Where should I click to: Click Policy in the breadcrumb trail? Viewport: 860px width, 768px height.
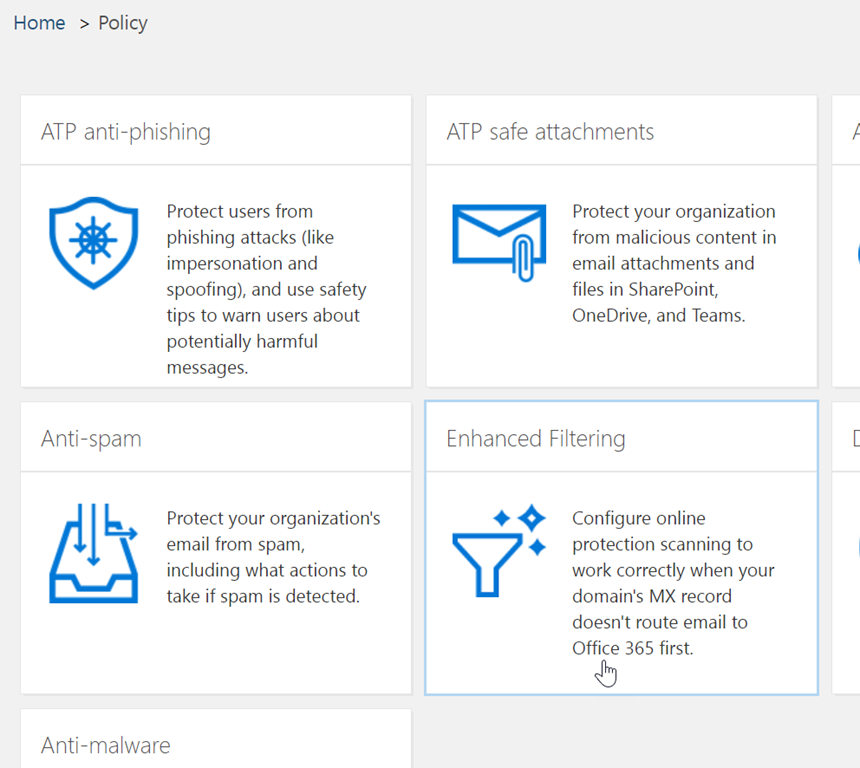click(123, 23)
